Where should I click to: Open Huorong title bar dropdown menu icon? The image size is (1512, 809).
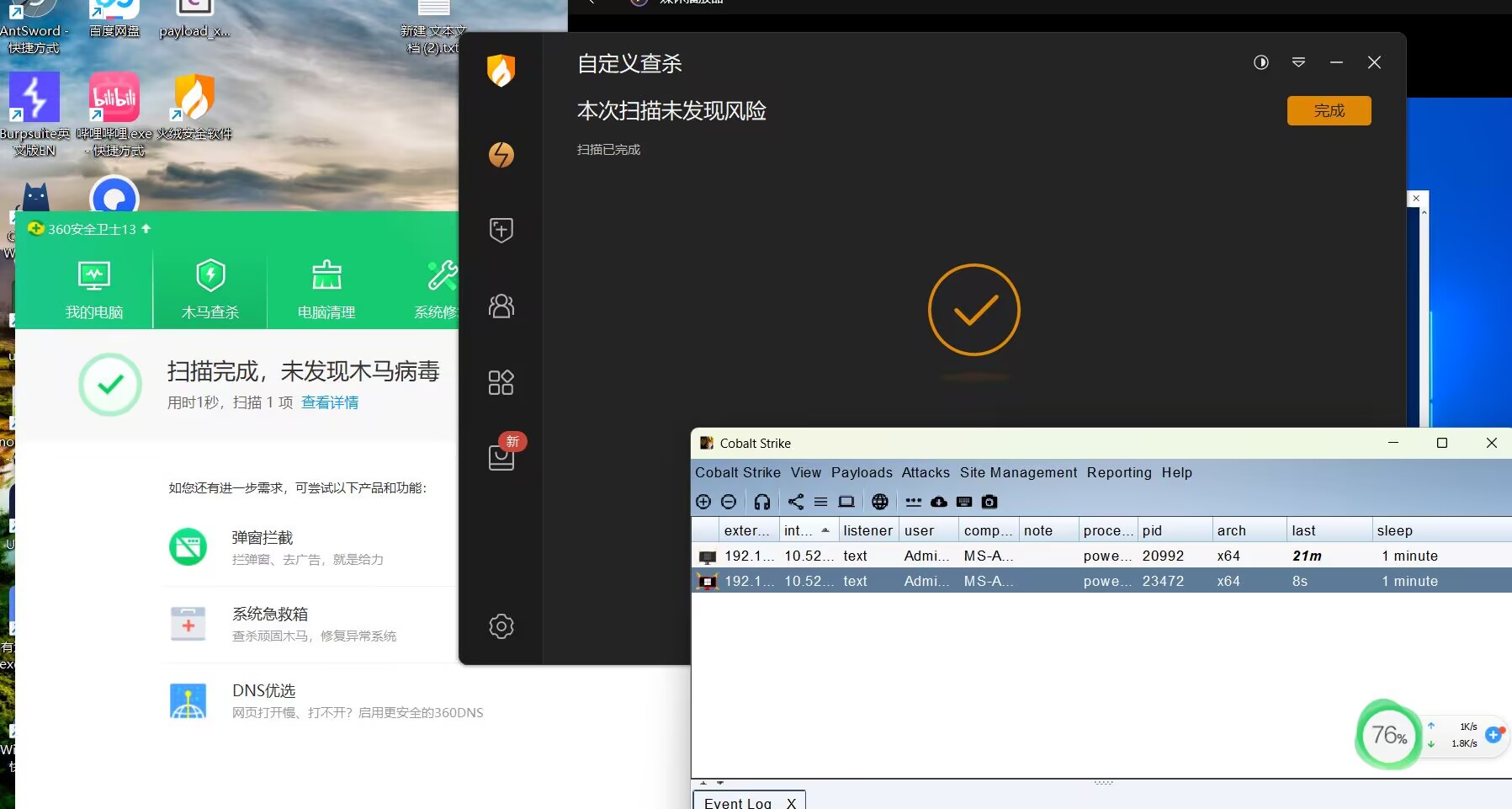(x=1298, y=62)
